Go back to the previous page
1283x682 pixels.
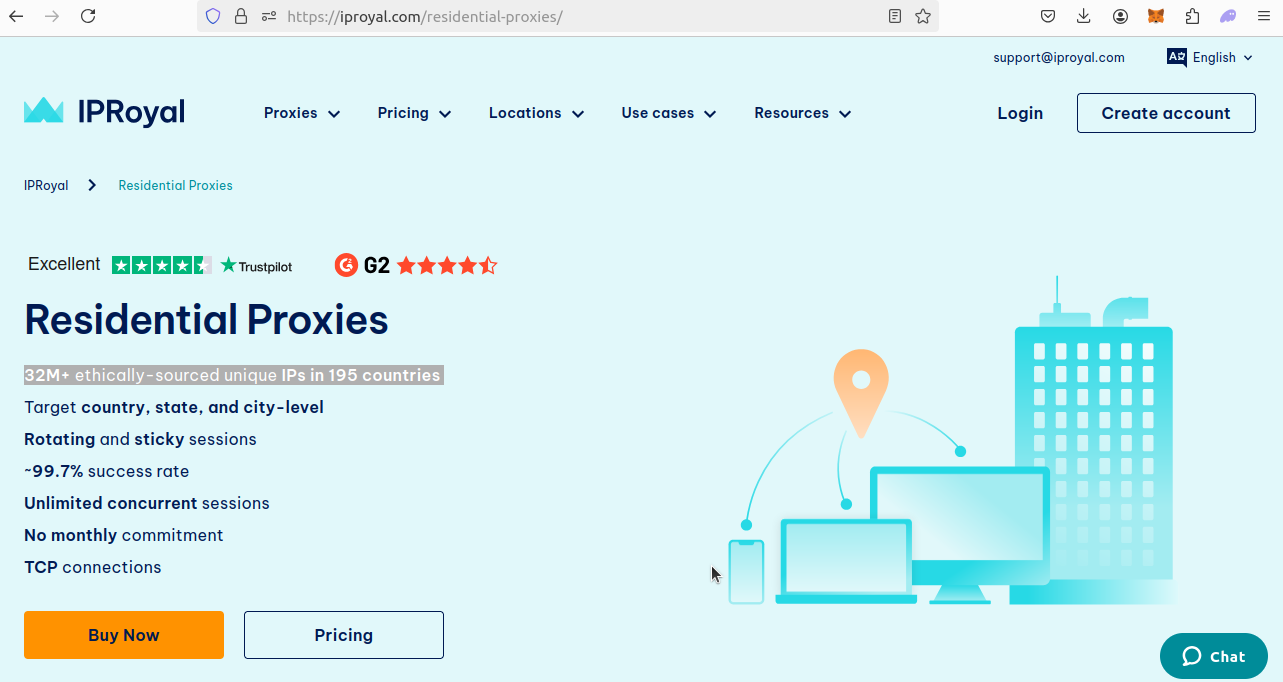[16, 16]
